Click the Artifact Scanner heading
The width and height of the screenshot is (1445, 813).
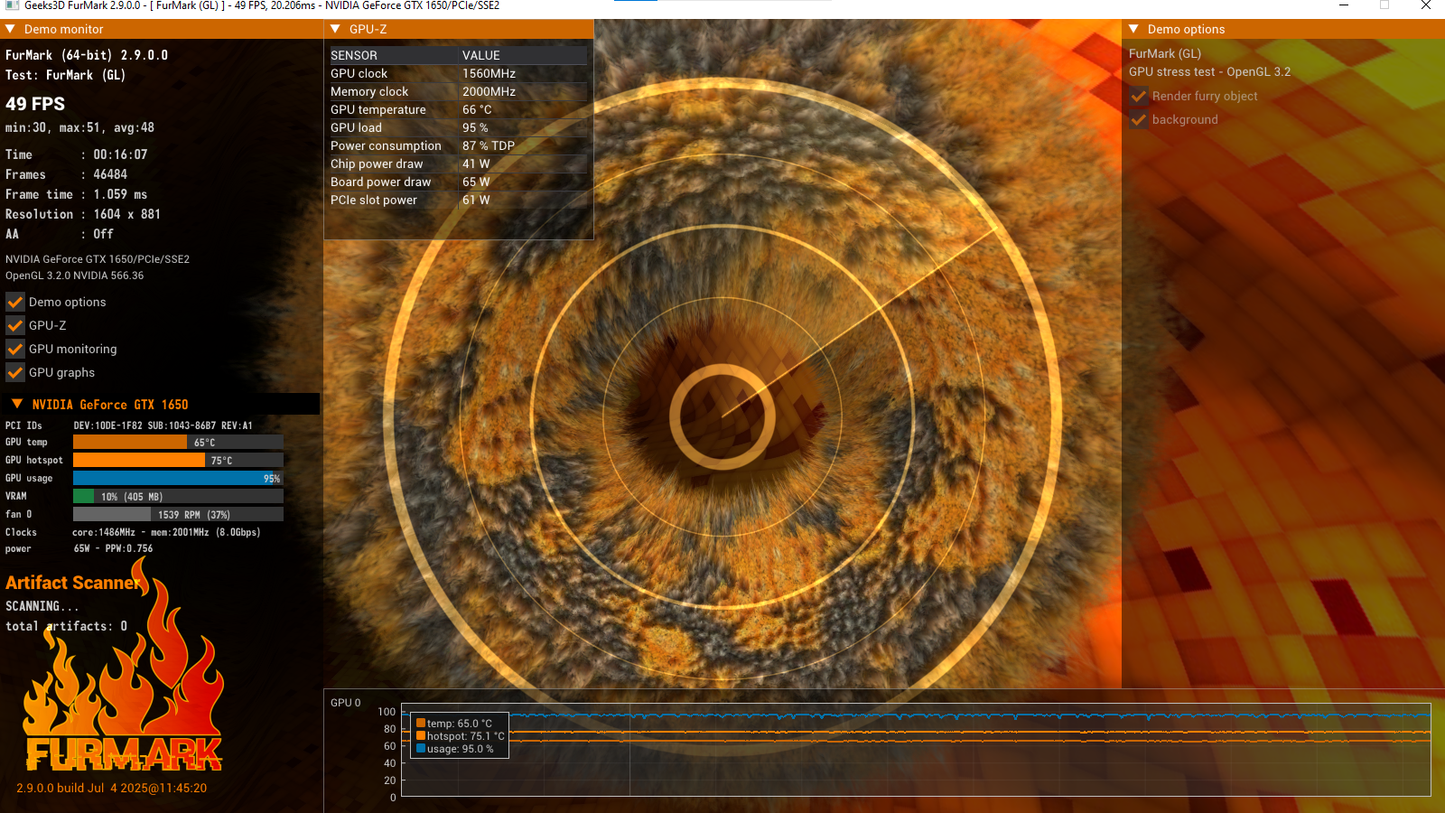click(x=73, y=583)
